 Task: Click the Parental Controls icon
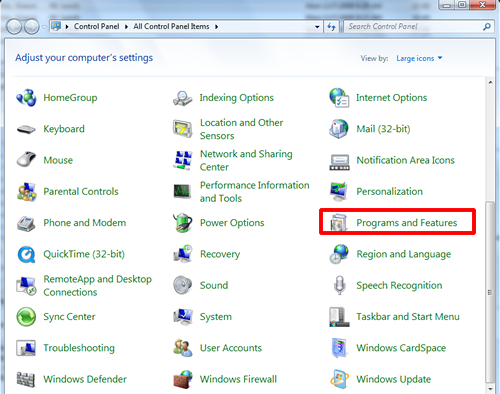pyautogui.click(x=26, y=192)
